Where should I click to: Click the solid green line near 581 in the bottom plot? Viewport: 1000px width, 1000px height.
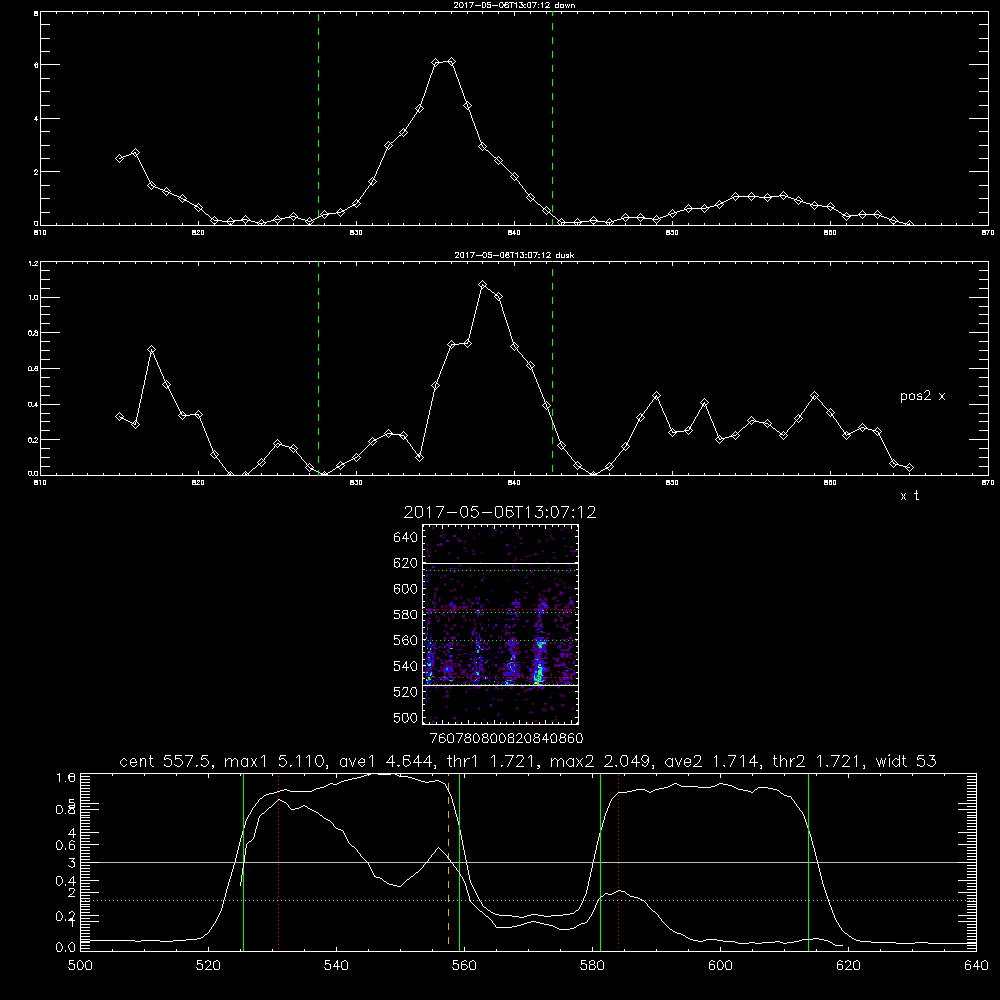[x=600, y=861]
